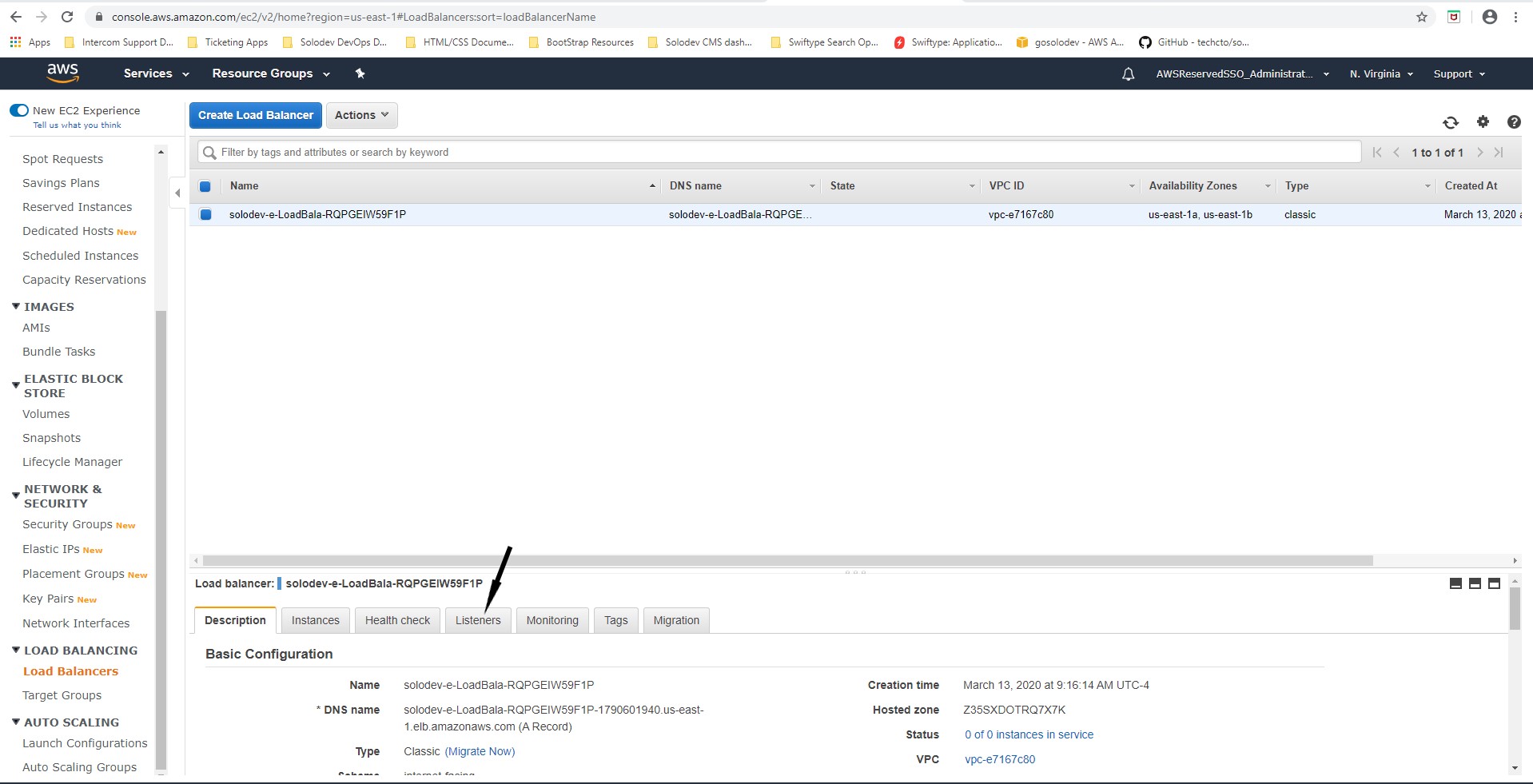The height and width of the screenshot is (784, 1533).
Task: Click the table horizontal scrollbar
Action: [787, 560]
